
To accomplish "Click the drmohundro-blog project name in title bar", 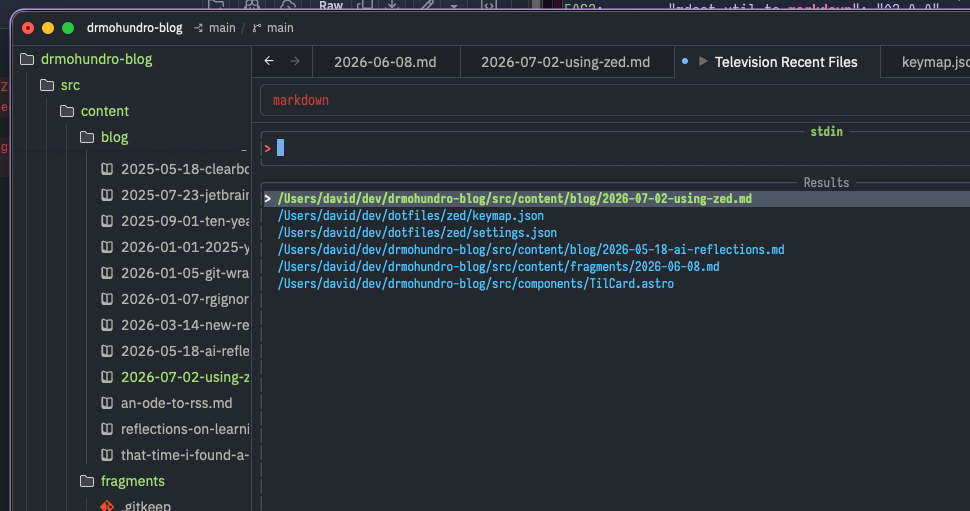I will coord(134,28).
